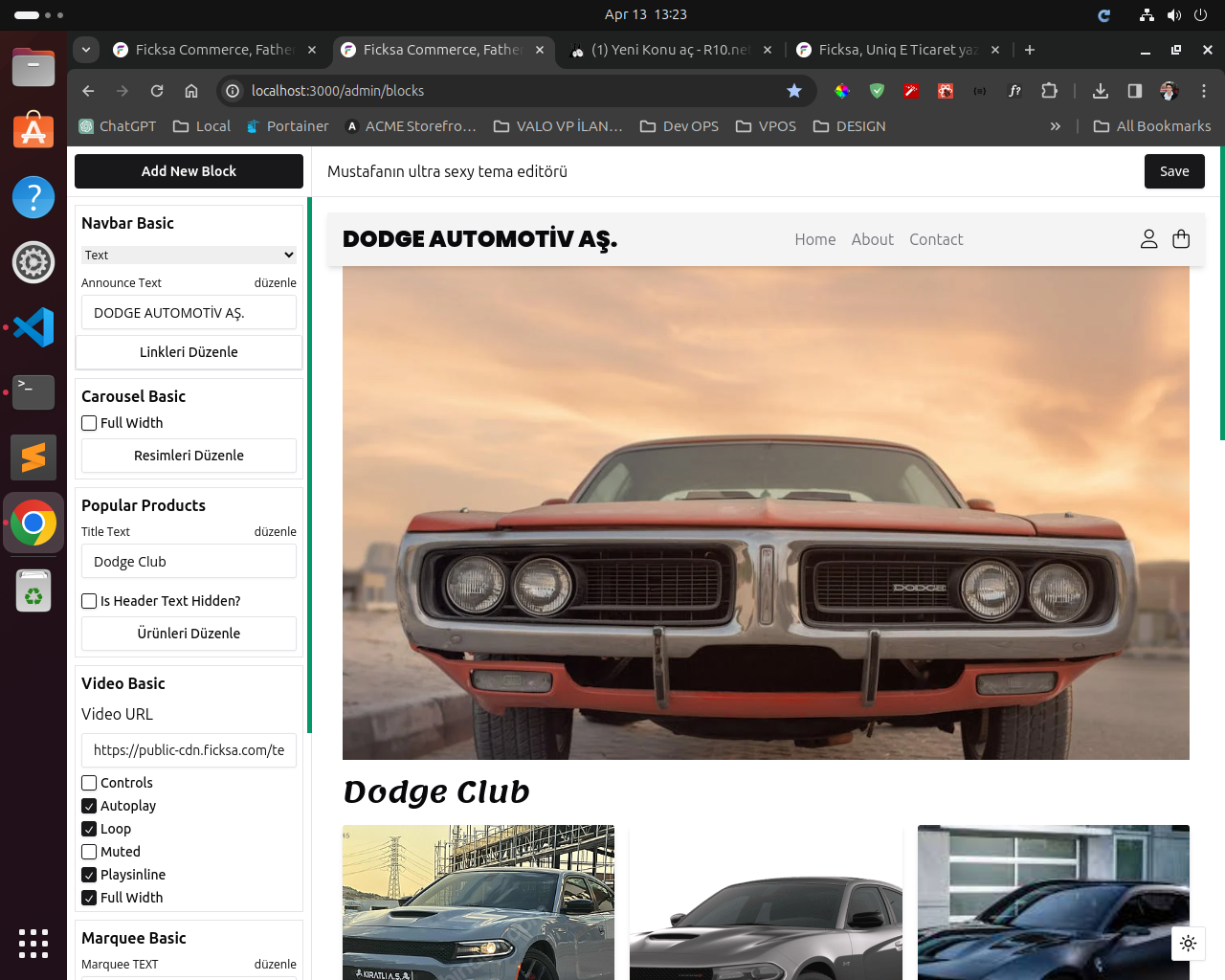Open the Trash from the dock
1225x980 pixels.
pos(33,590)
